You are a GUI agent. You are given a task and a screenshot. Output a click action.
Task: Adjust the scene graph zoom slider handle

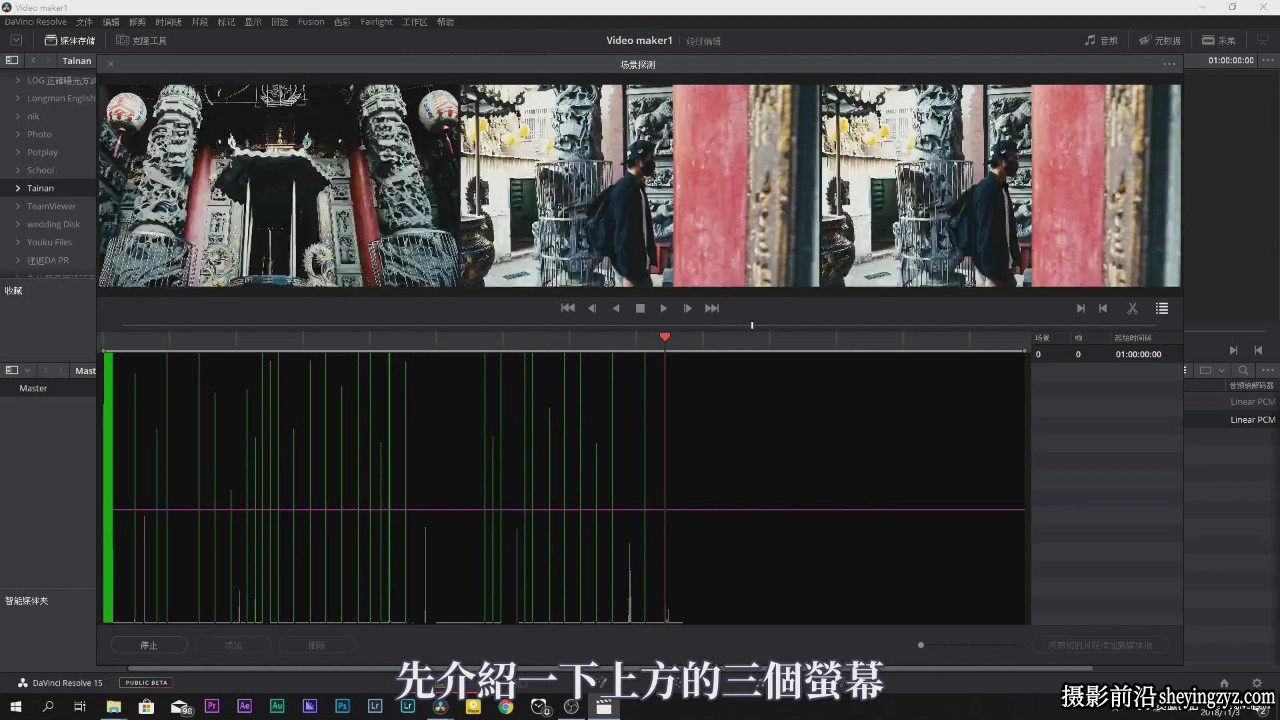(x=921, y=645)
